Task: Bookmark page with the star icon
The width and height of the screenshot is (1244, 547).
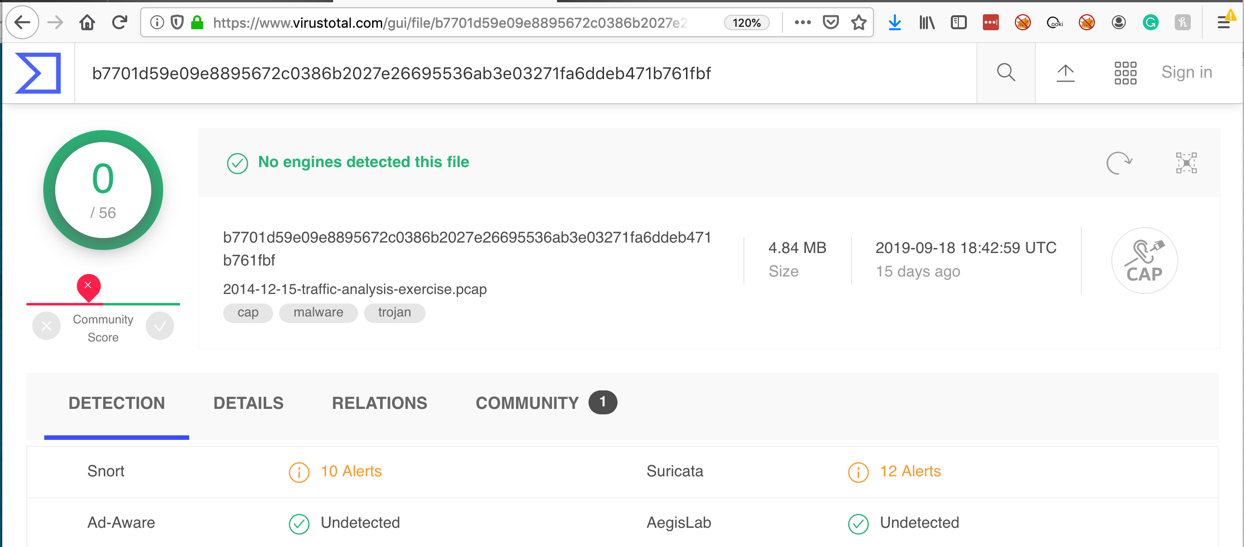Action: click(859, 22)
